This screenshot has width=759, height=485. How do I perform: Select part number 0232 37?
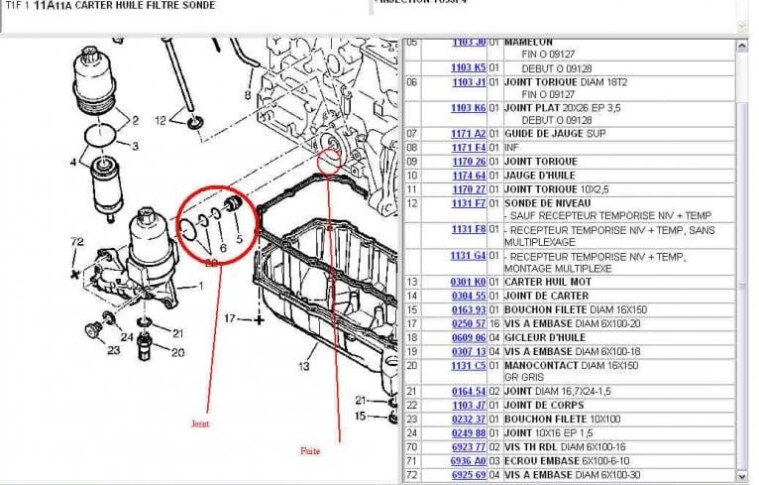tap(469, 419)
